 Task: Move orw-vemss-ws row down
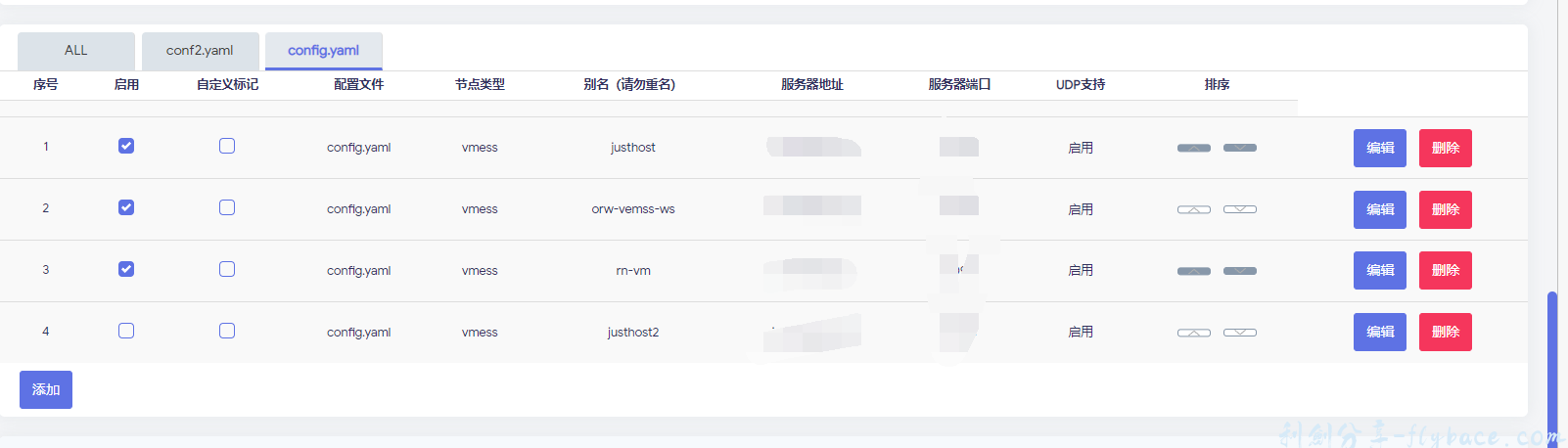tap(1239, 209)
